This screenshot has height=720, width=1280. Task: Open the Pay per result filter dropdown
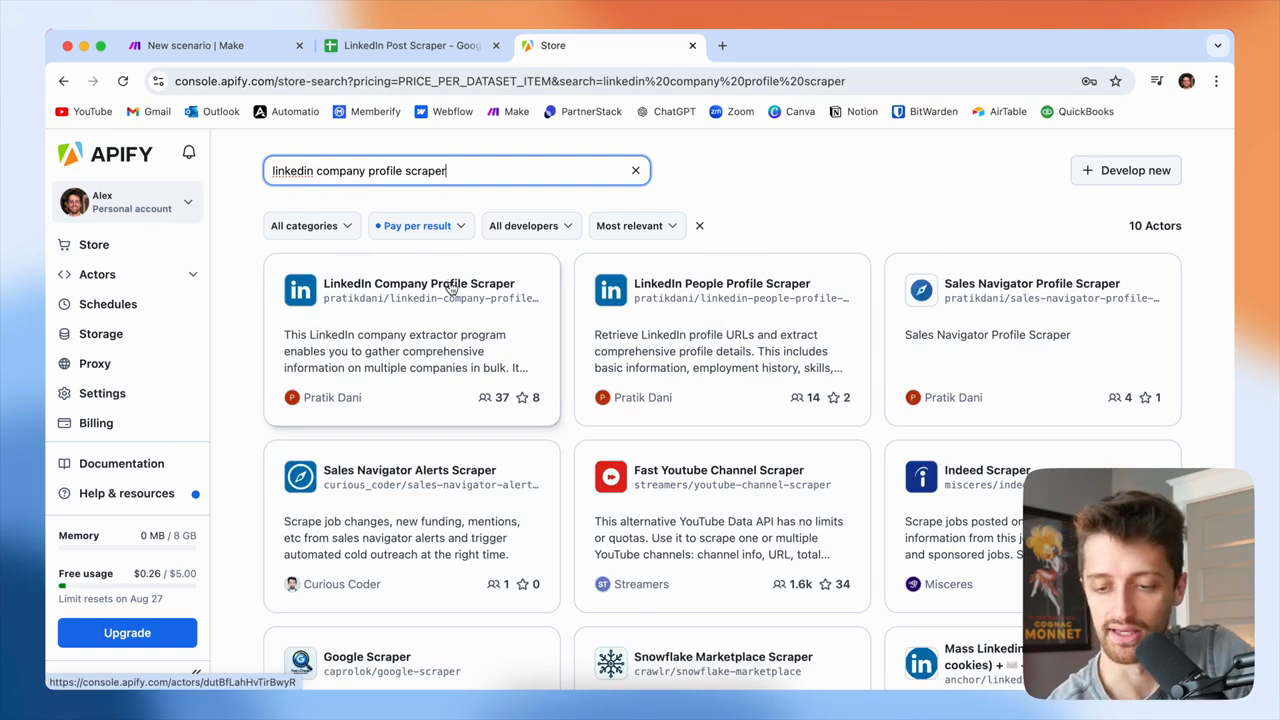click(421, 226)
